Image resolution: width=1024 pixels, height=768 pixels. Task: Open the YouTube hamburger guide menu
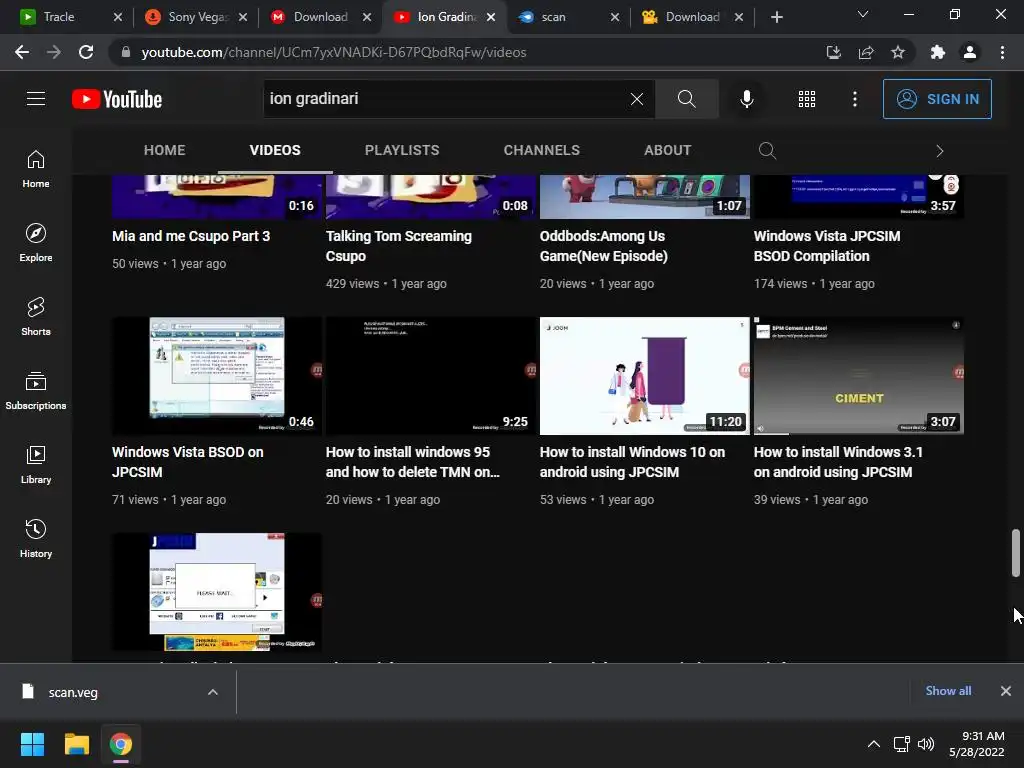click(36, 99)
